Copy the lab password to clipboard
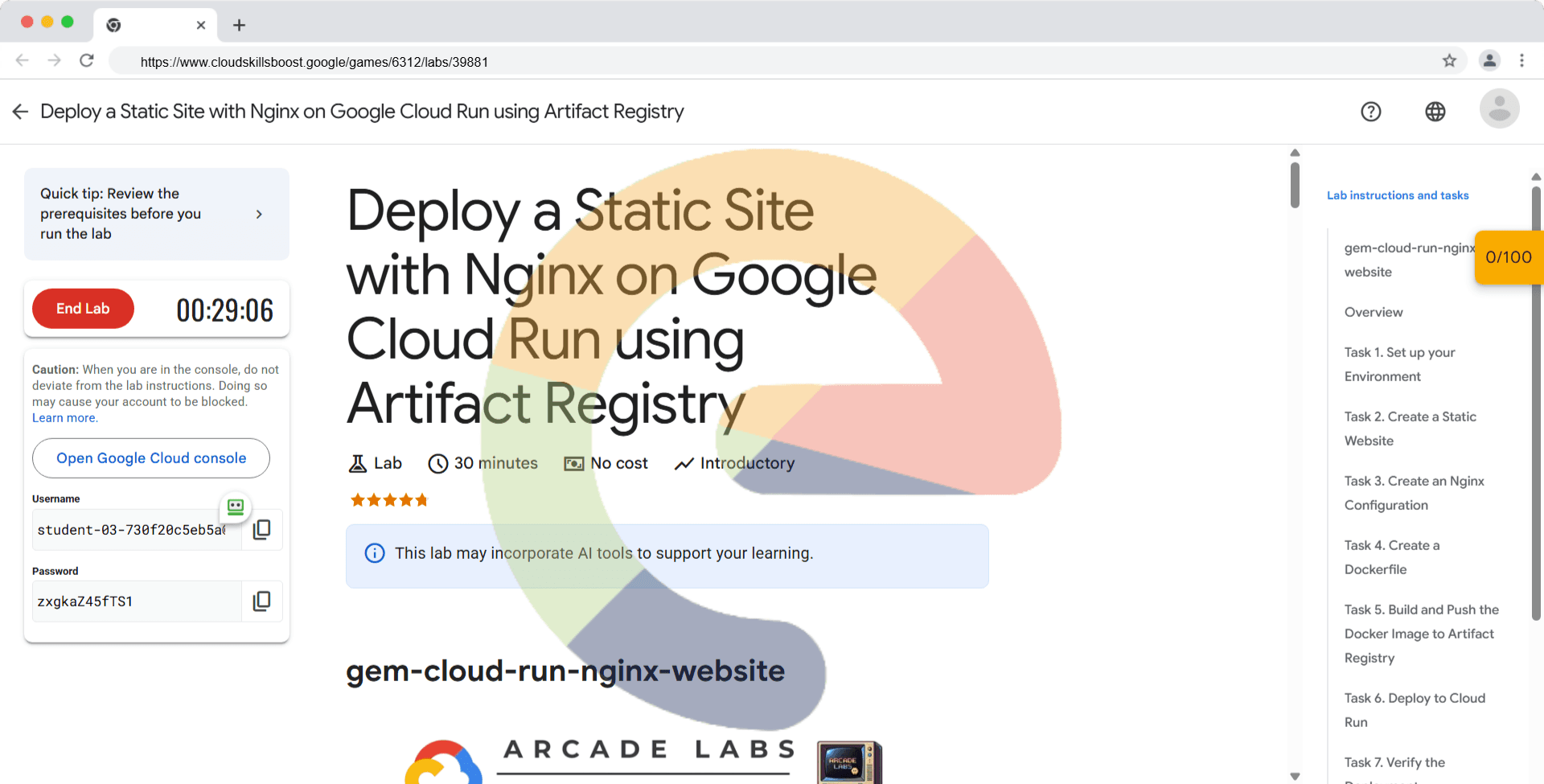Image resolution: width=1544 pixels, height=784 pixels. pos(261,601)
